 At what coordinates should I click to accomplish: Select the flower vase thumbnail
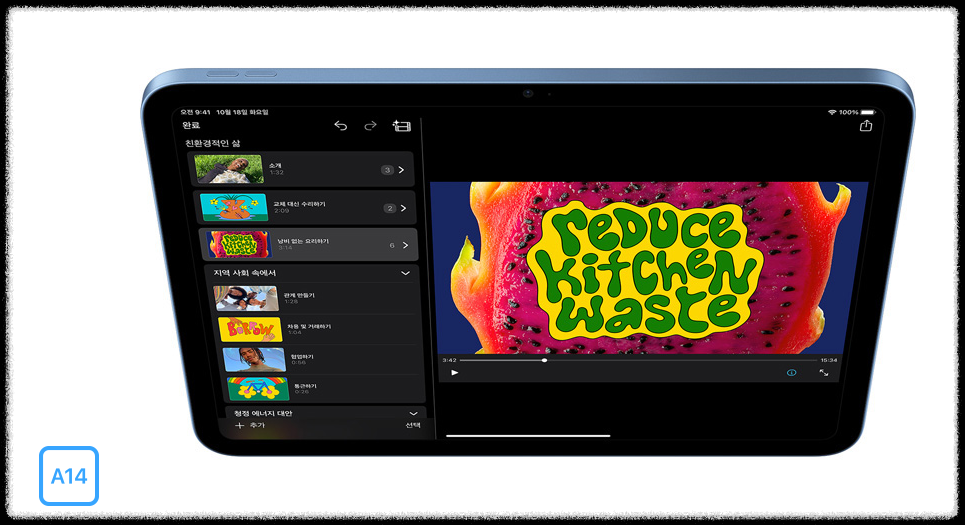point(234,208)
